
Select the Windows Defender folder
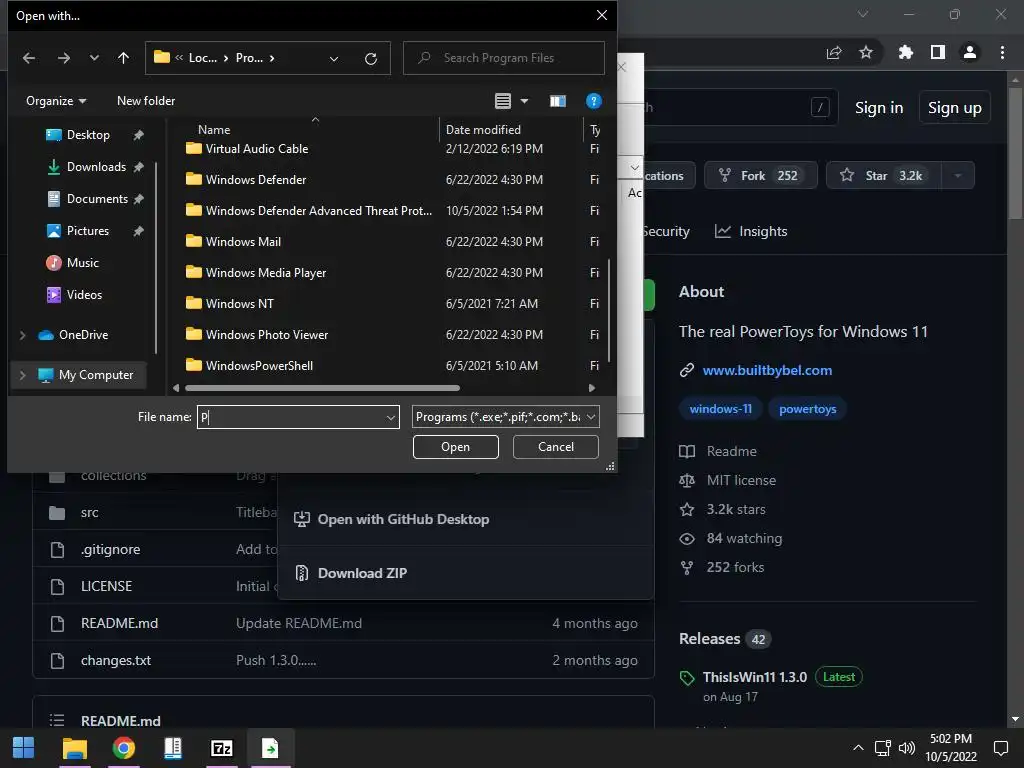[255, 180]
